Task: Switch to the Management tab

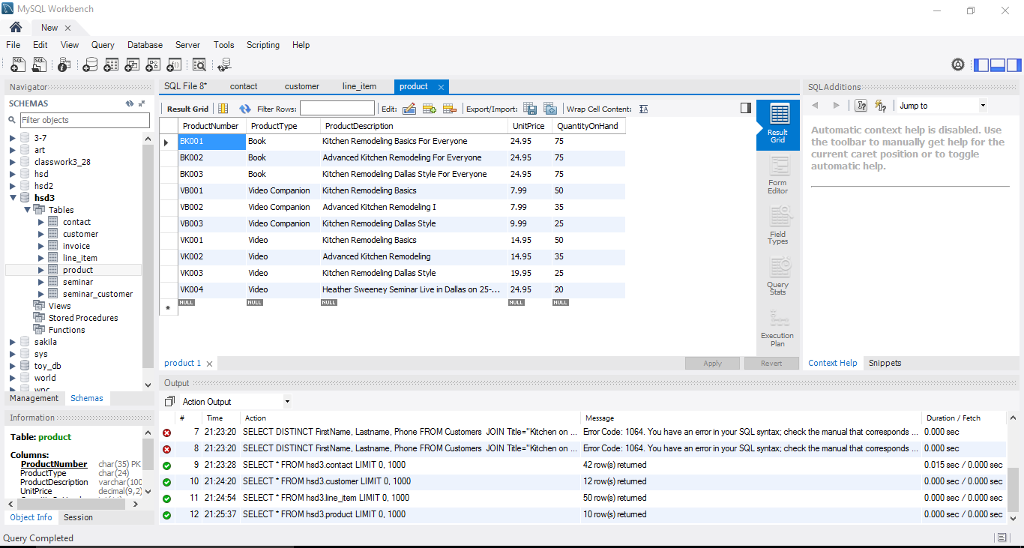Action: pos(34,398)
